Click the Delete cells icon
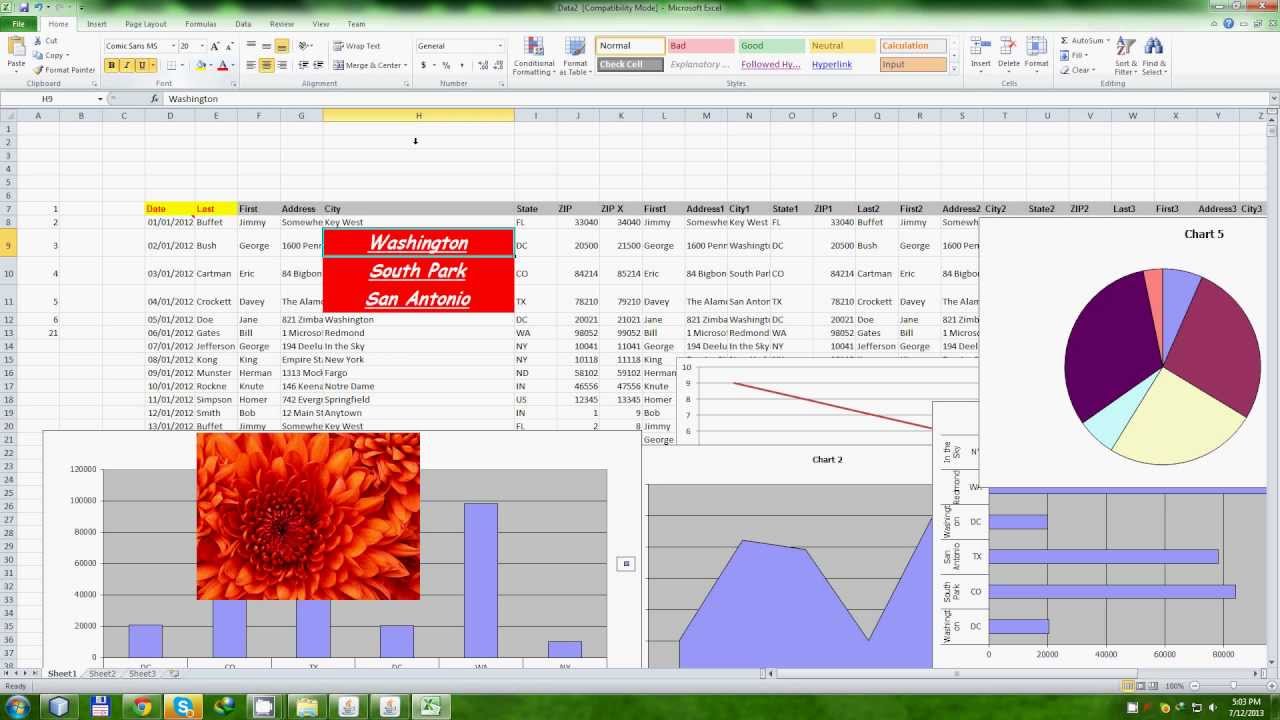The height and width of the screenshot is (720, 1280). [x=1008, y=47]
